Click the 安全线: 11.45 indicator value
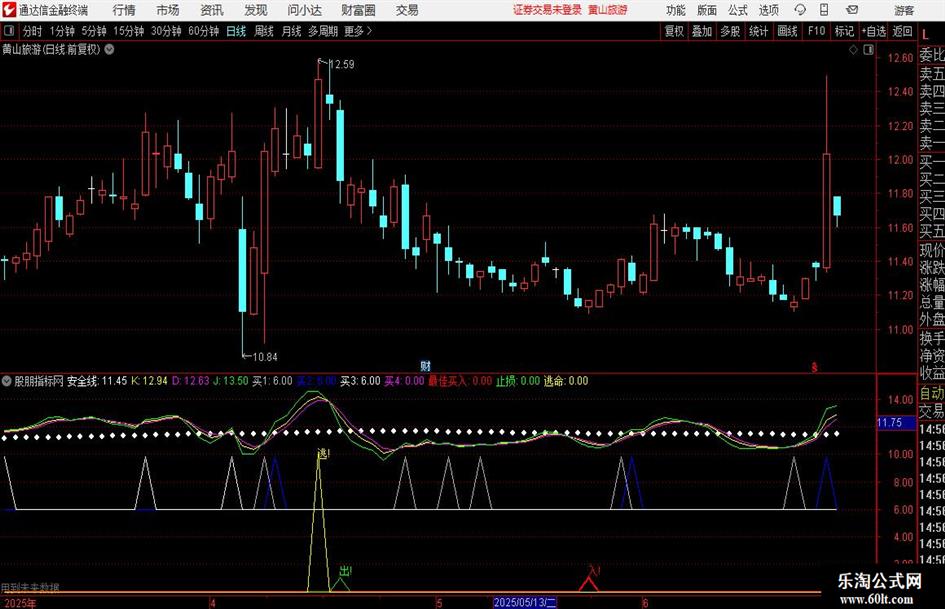The width and height of the screenshot is (945, 609). coord(97,380)
